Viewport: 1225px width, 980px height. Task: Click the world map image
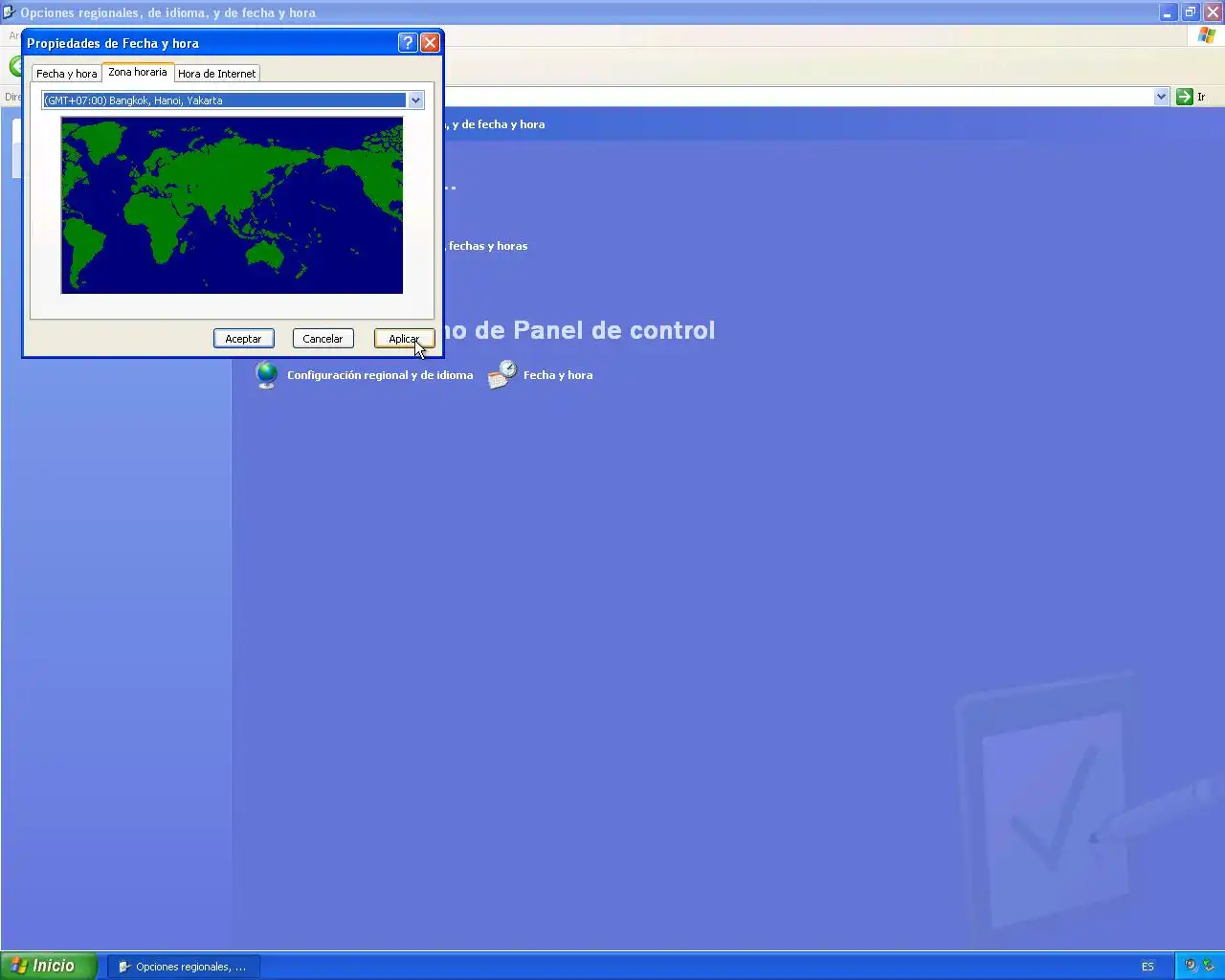coord(232,205)
